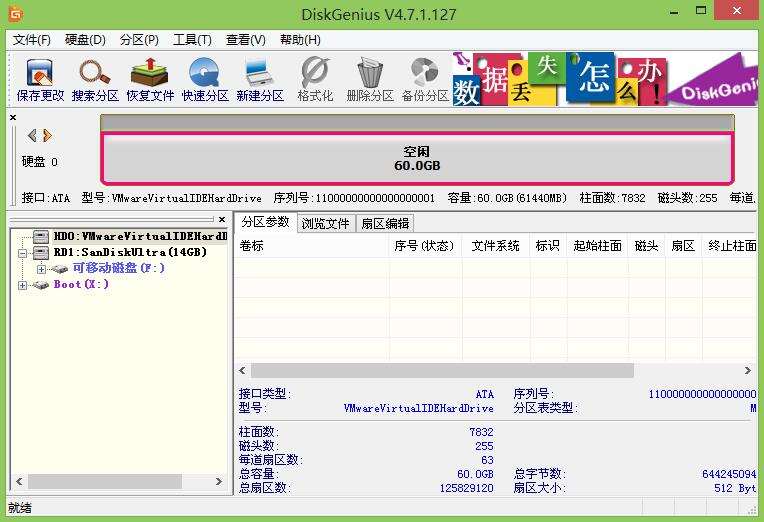Click partition table scrollbar left arrow
The image size is (764, 522).
[x=242, y=370]
